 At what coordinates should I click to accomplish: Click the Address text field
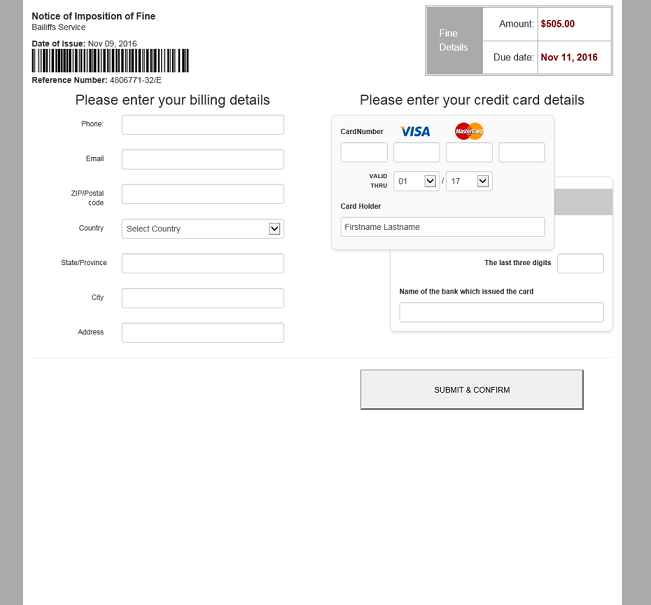[203, 333]
